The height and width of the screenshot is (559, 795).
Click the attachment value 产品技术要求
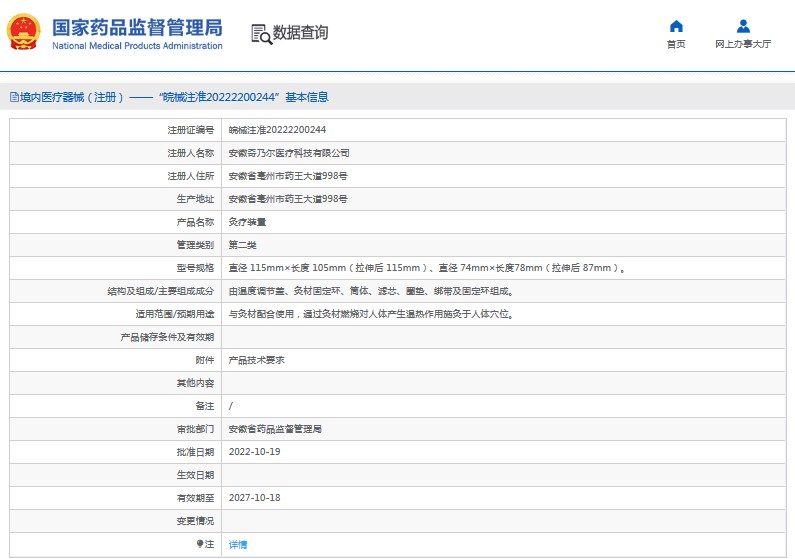tap(256, 360)
